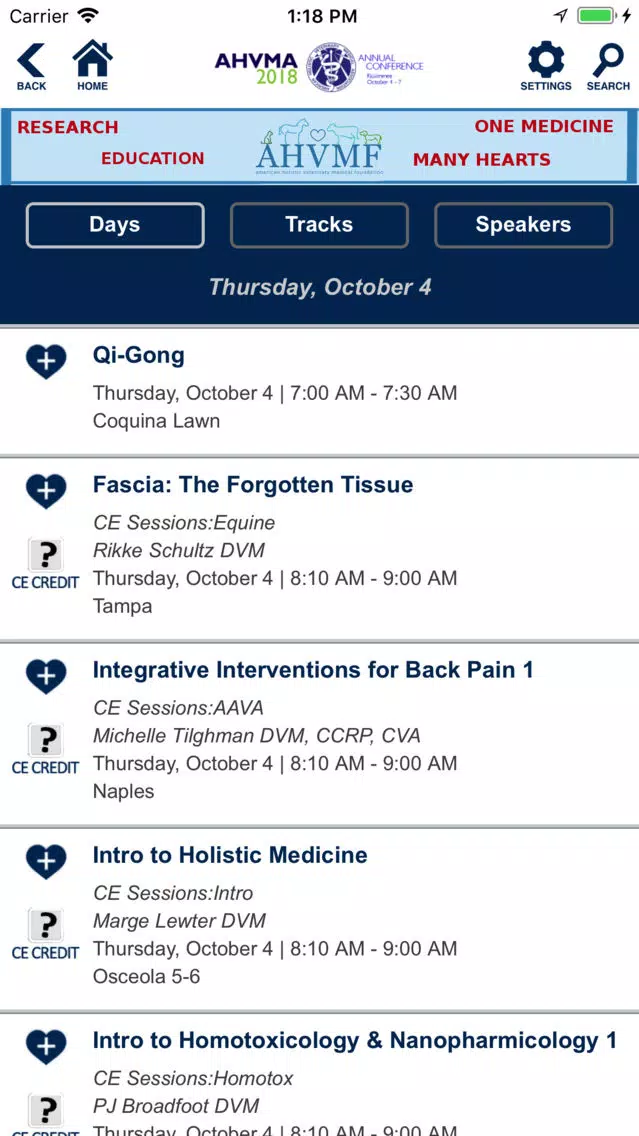
Task: Switch to the Tracks tab
Action: [x=320, y=225]
